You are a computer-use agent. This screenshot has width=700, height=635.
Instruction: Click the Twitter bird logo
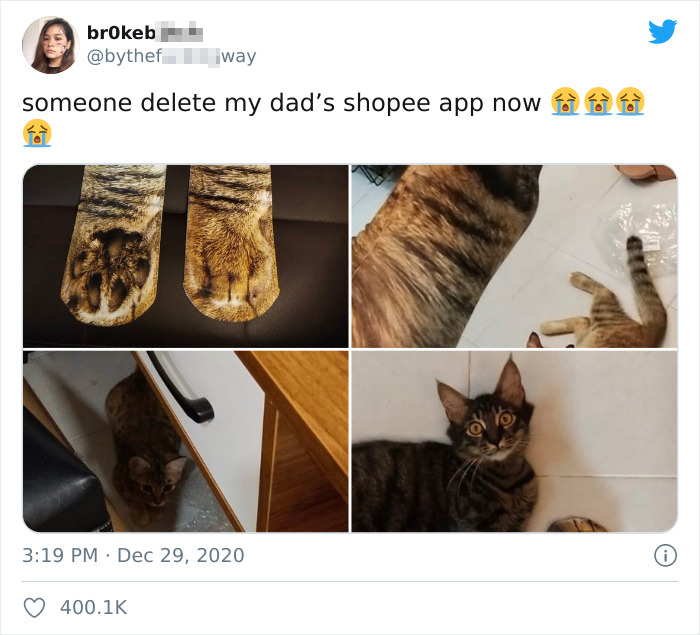(662, 31)
